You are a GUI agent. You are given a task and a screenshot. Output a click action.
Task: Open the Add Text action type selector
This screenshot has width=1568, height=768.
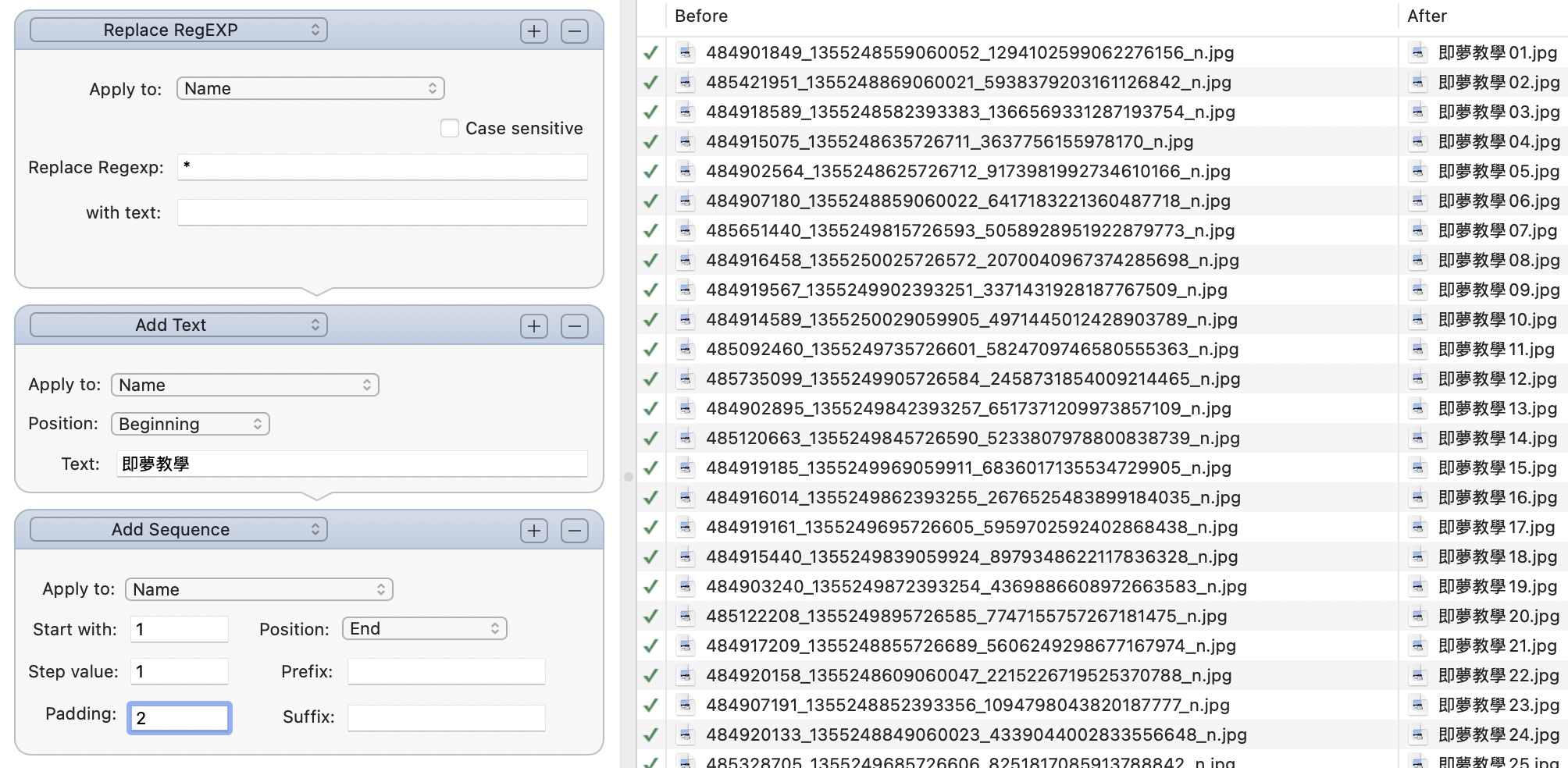click(x=178, y=325)
